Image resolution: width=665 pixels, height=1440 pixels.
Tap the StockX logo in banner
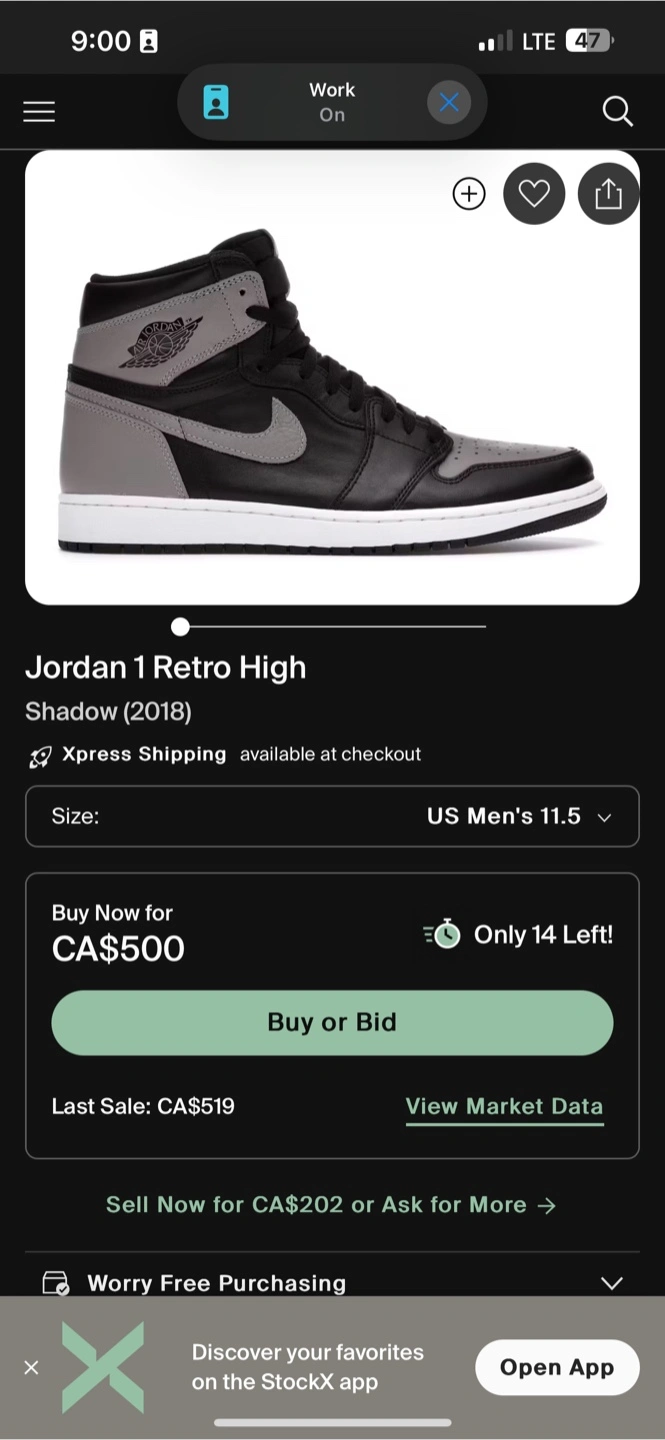(x=103, y=1367)
